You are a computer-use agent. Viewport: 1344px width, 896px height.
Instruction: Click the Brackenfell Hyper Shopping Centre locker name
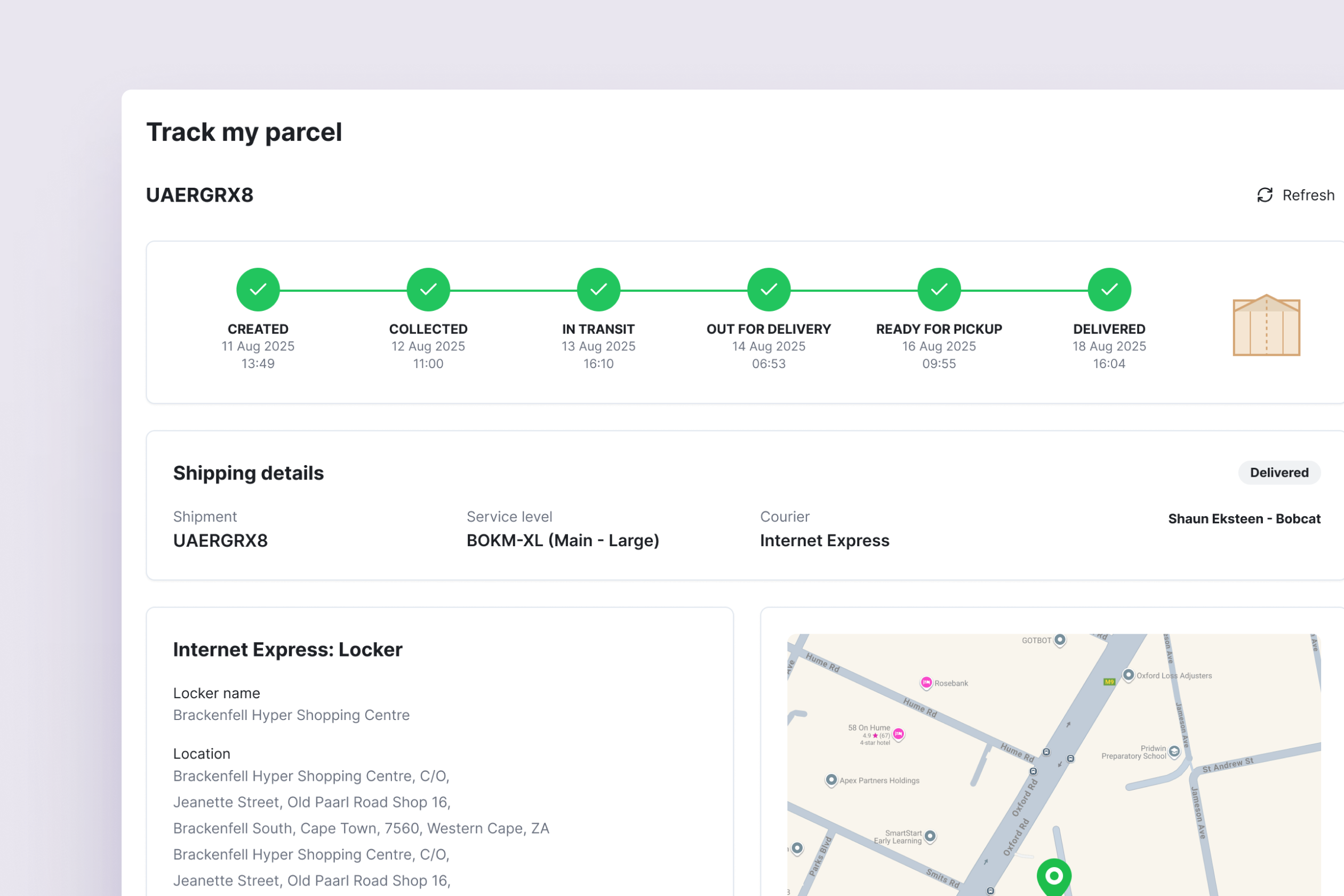(x=291, y=715)
